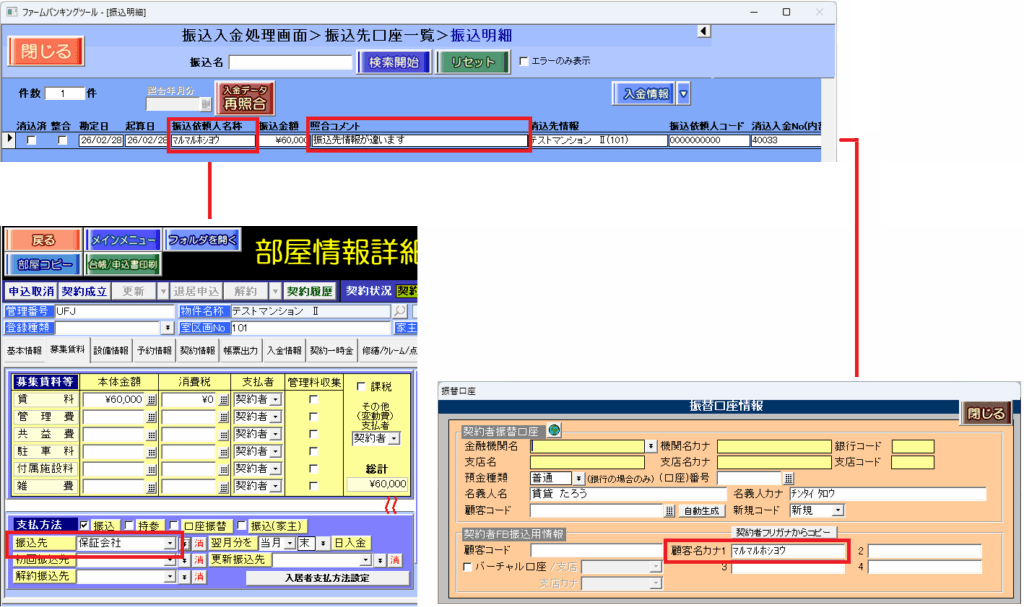Check the バーチャル口座 checkbox
This screenshot has width=1024, height=607.
click(468, 567)
